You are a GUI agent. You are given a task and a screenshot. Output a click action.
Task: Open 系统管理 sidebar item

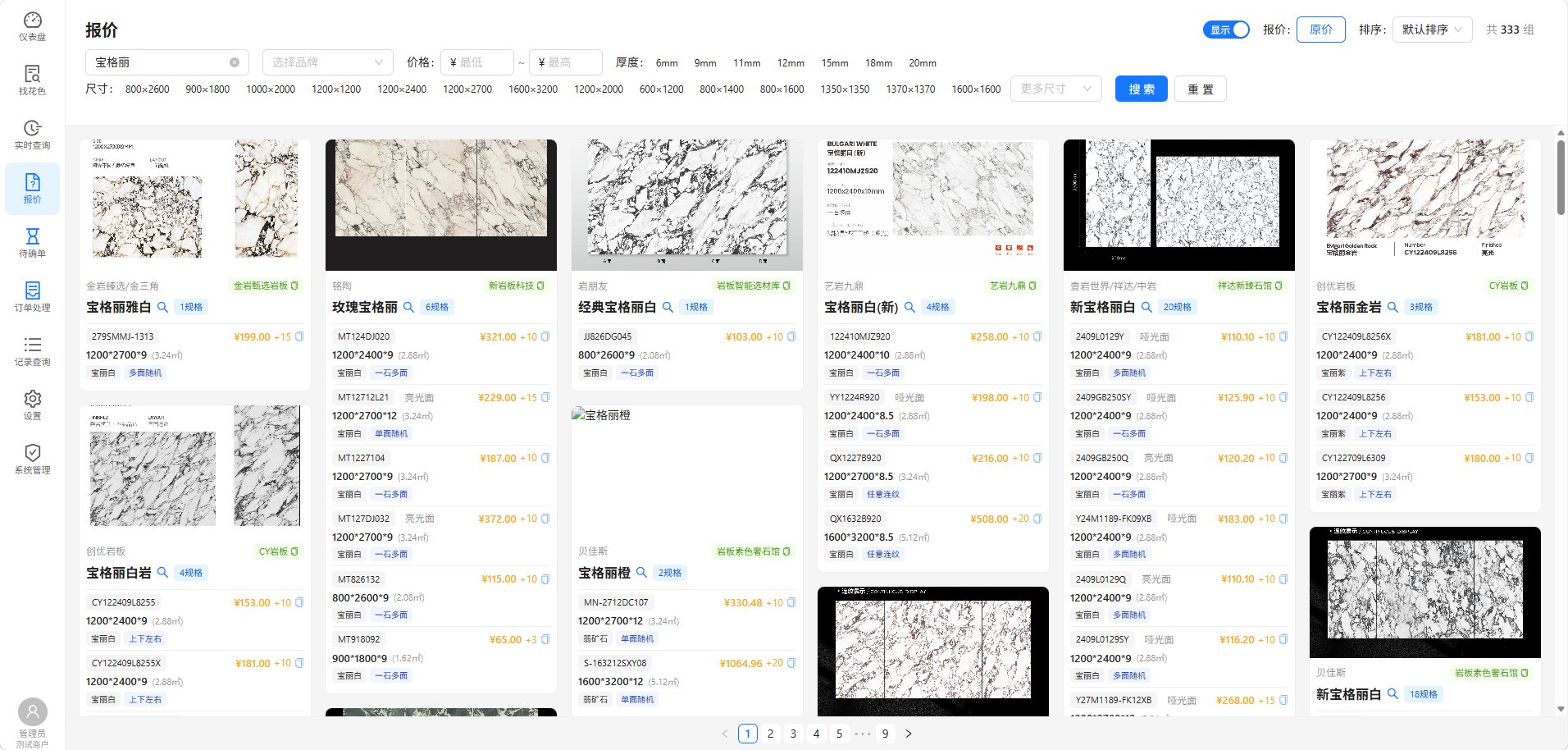(32, 460)
